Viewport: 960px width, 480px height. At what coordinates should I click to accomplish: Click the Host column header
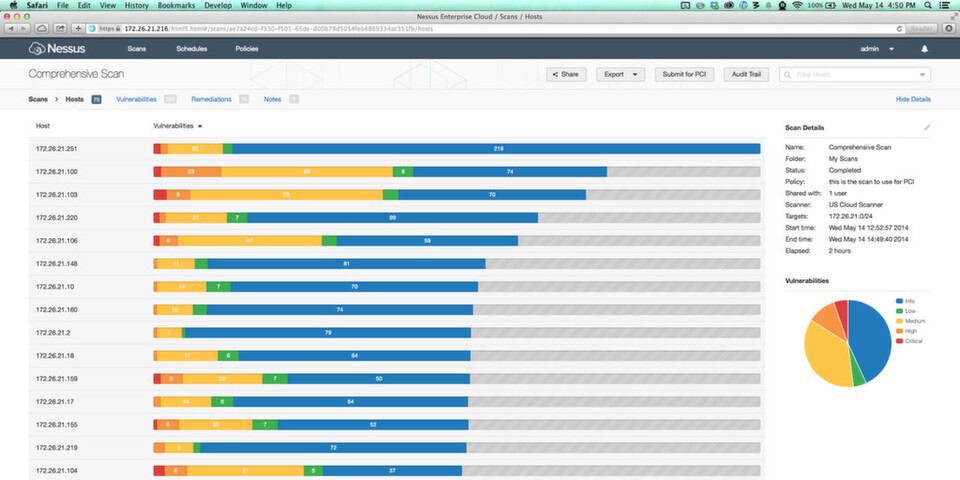43,126
